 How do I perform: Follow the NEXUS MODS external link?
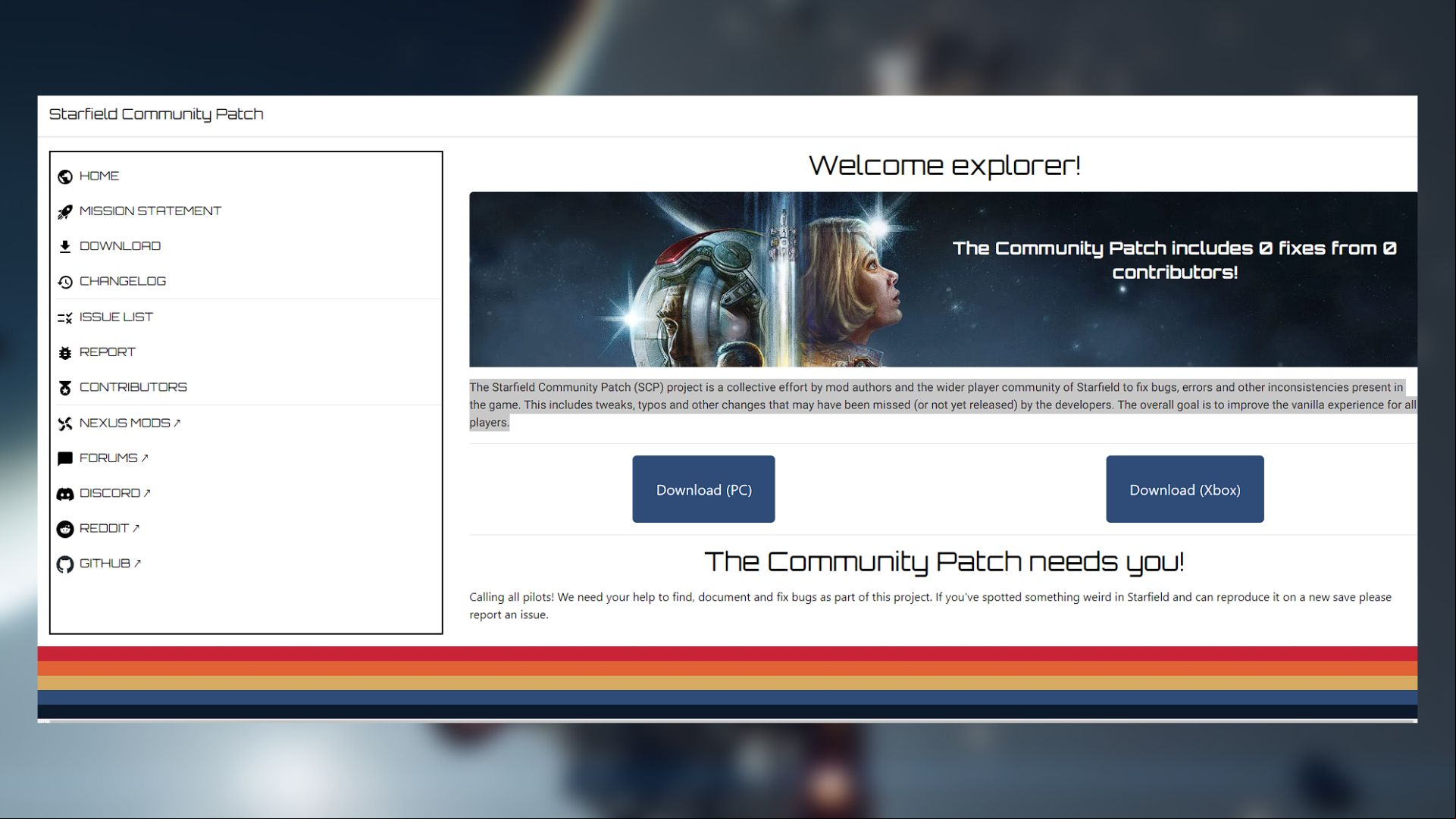click(x=130, y=423)
